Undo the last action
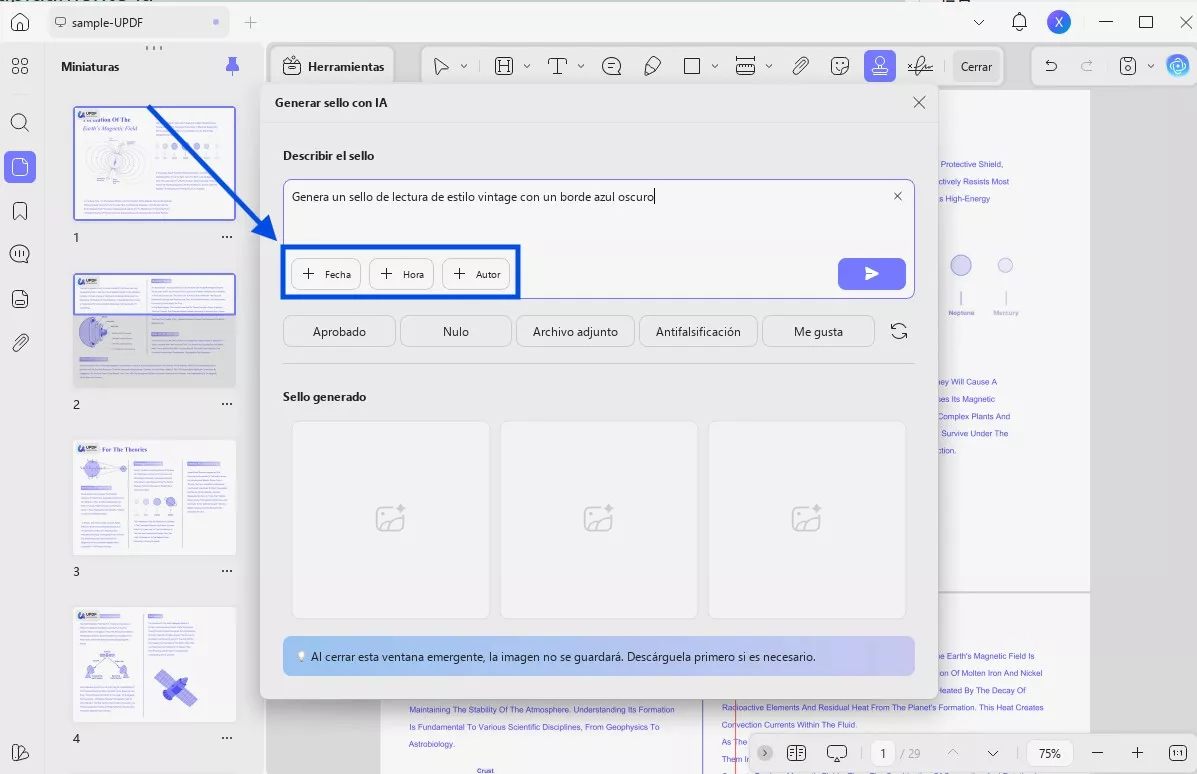 coord(1051,66)
